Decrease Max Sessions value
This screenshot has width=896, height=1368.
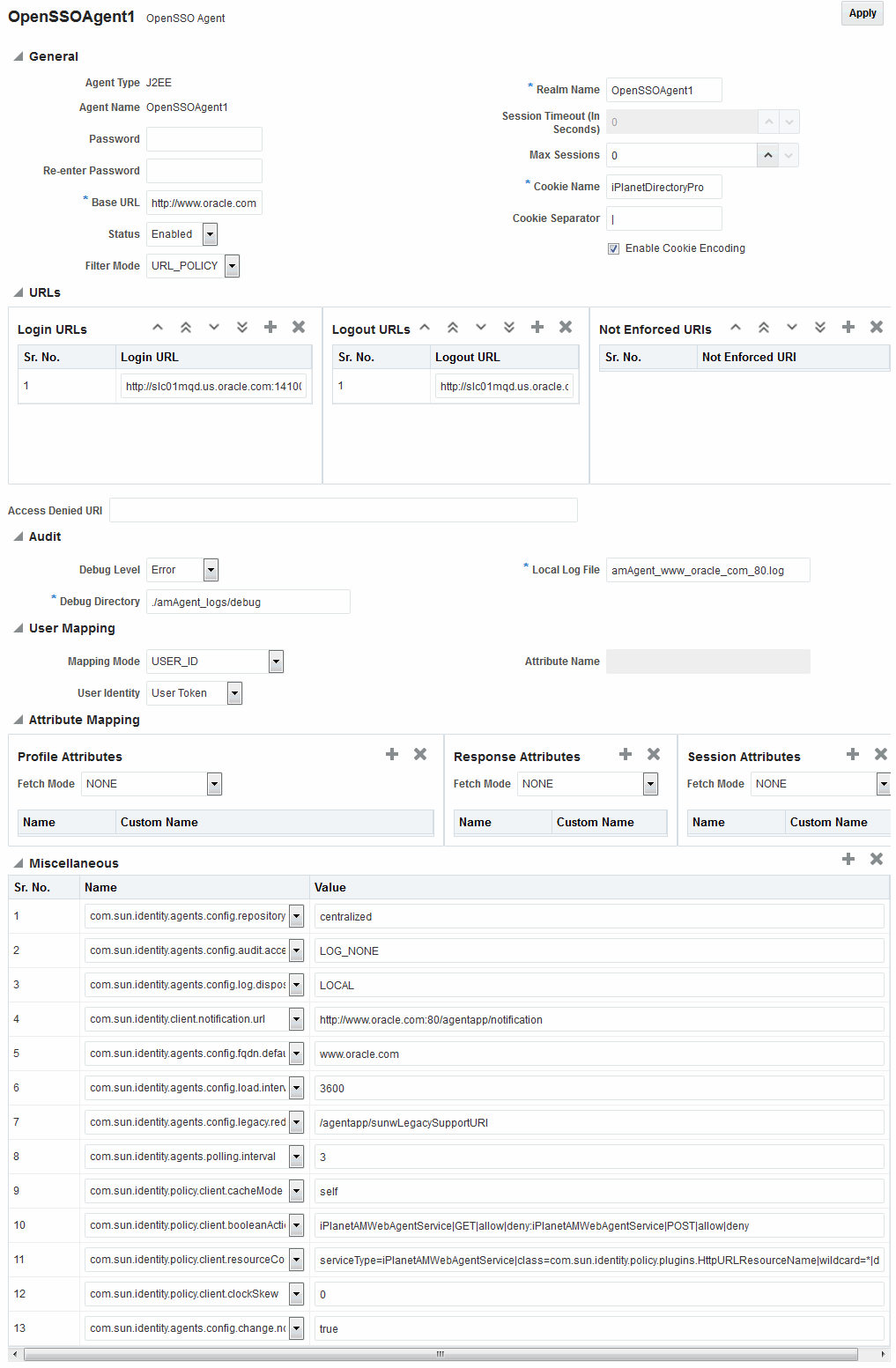coord(789,155)
